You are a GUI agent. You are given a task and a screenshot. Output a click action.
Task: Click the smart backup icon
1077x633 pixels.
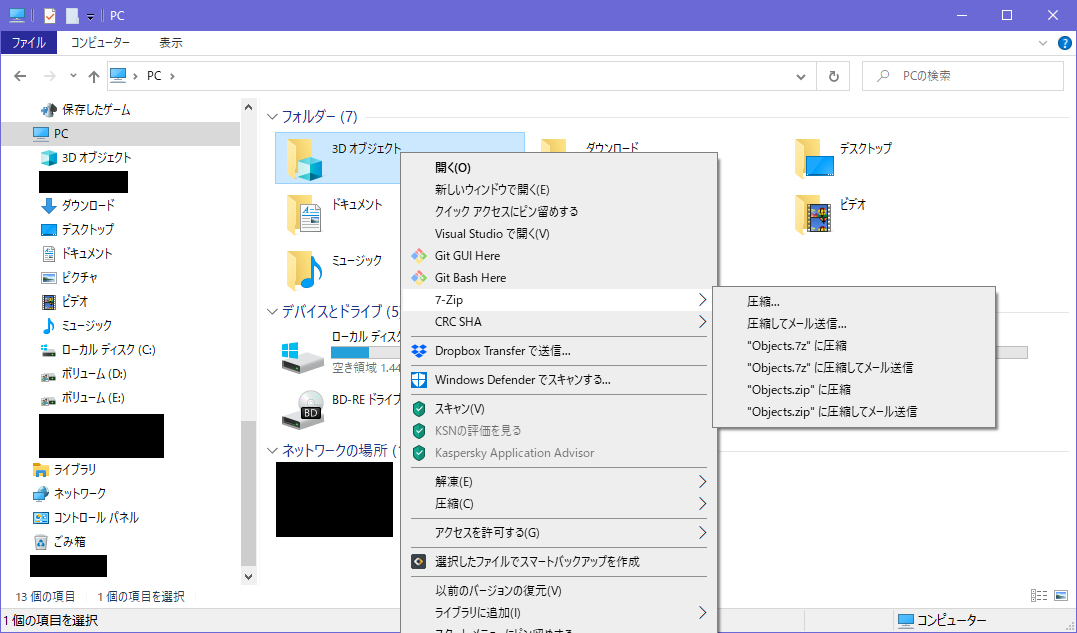(419, 562)
